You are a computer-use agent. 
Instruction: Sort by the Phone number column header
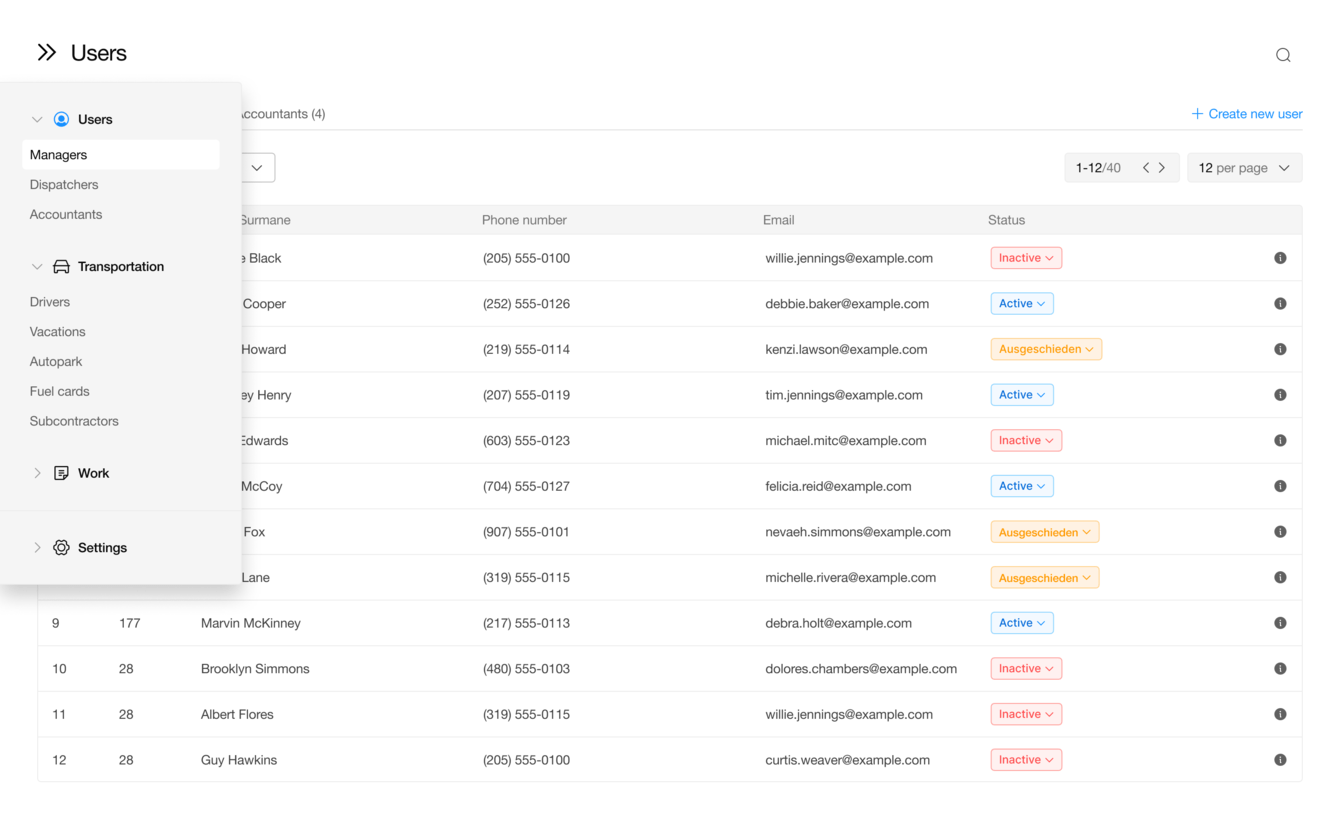click(x=524, y=220)
